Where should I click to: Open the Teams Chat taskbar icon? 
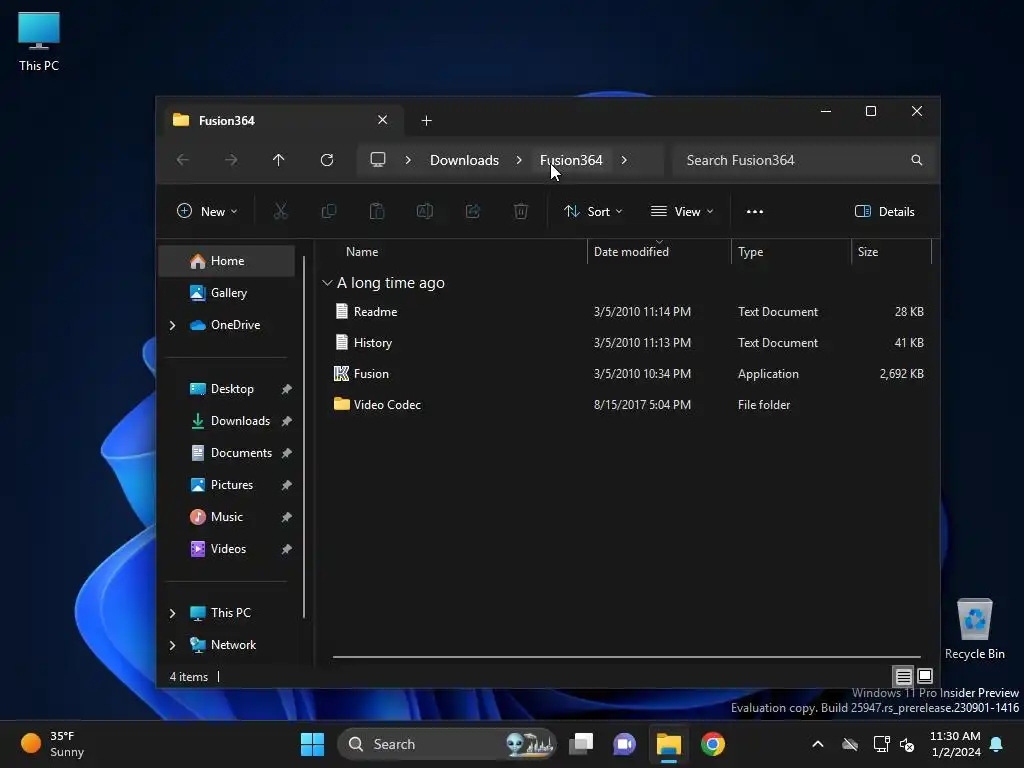pyautogui.click(x=624, y=744)
